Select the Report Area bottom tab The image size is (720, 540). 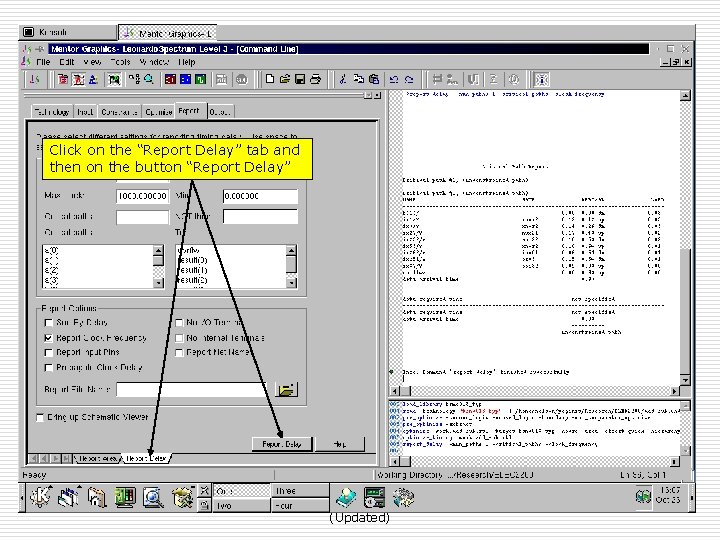tap(98, 458)
